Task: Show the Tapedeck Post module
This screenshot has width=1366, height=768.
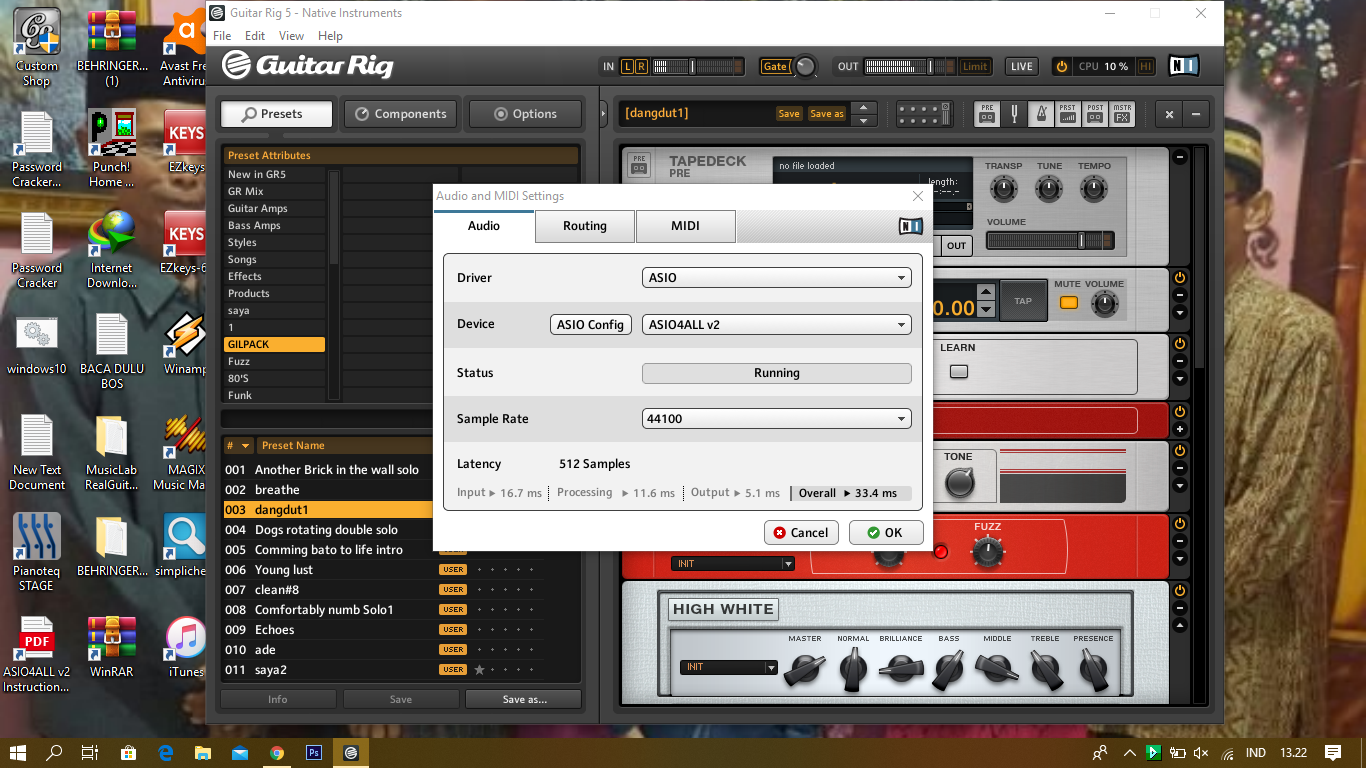Action: (x=1095, y=113)
